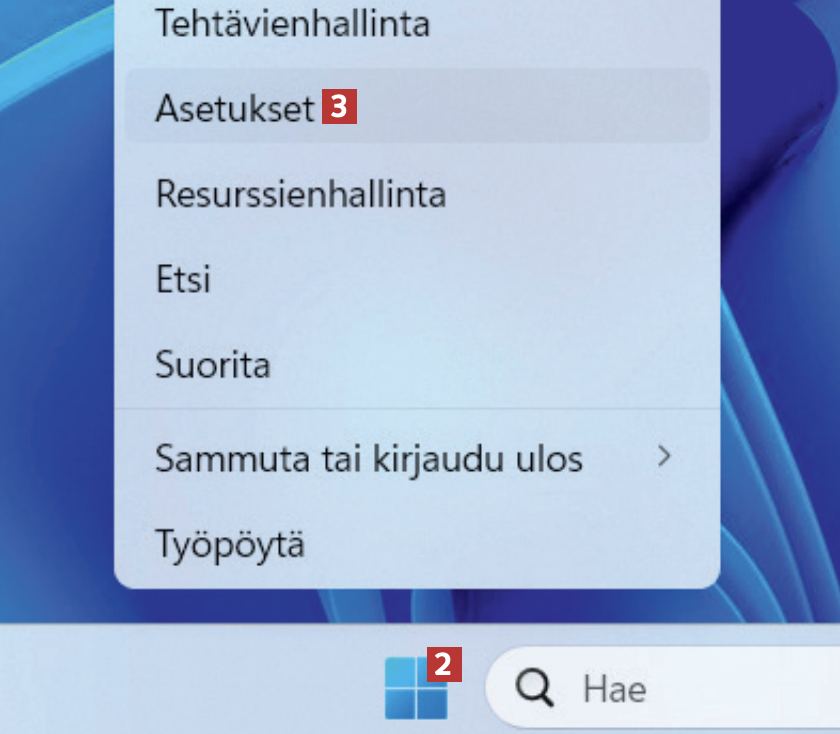This screenshot has width=840, height=734.
Task: Click the red number 2 badge
Action: point(445,663)
